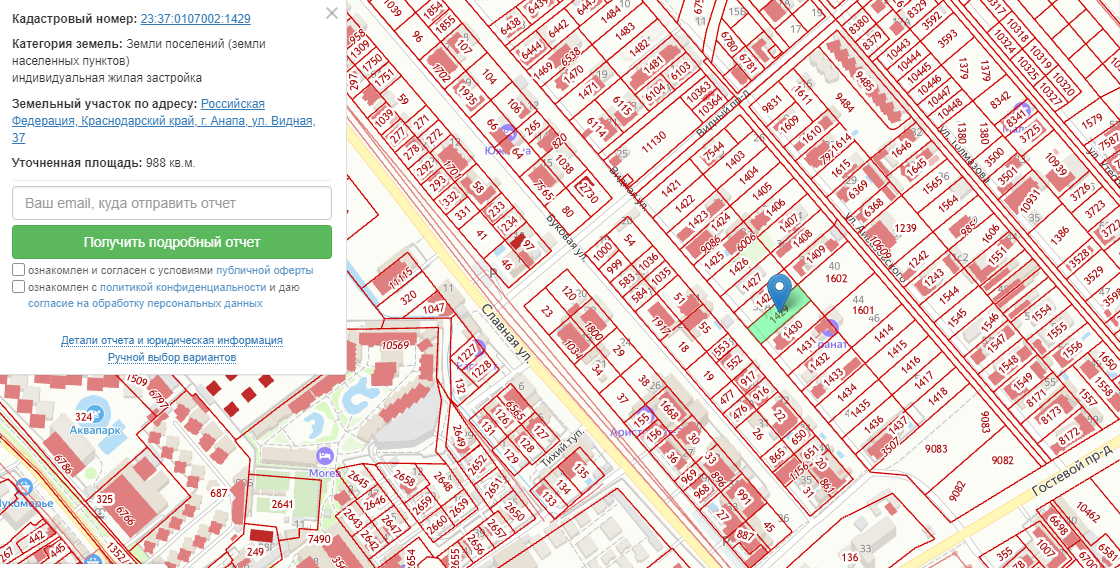Screen dimensions: 1120x568
Task: Click the Лукоморье shop icon
Action: tap(24, 487)
